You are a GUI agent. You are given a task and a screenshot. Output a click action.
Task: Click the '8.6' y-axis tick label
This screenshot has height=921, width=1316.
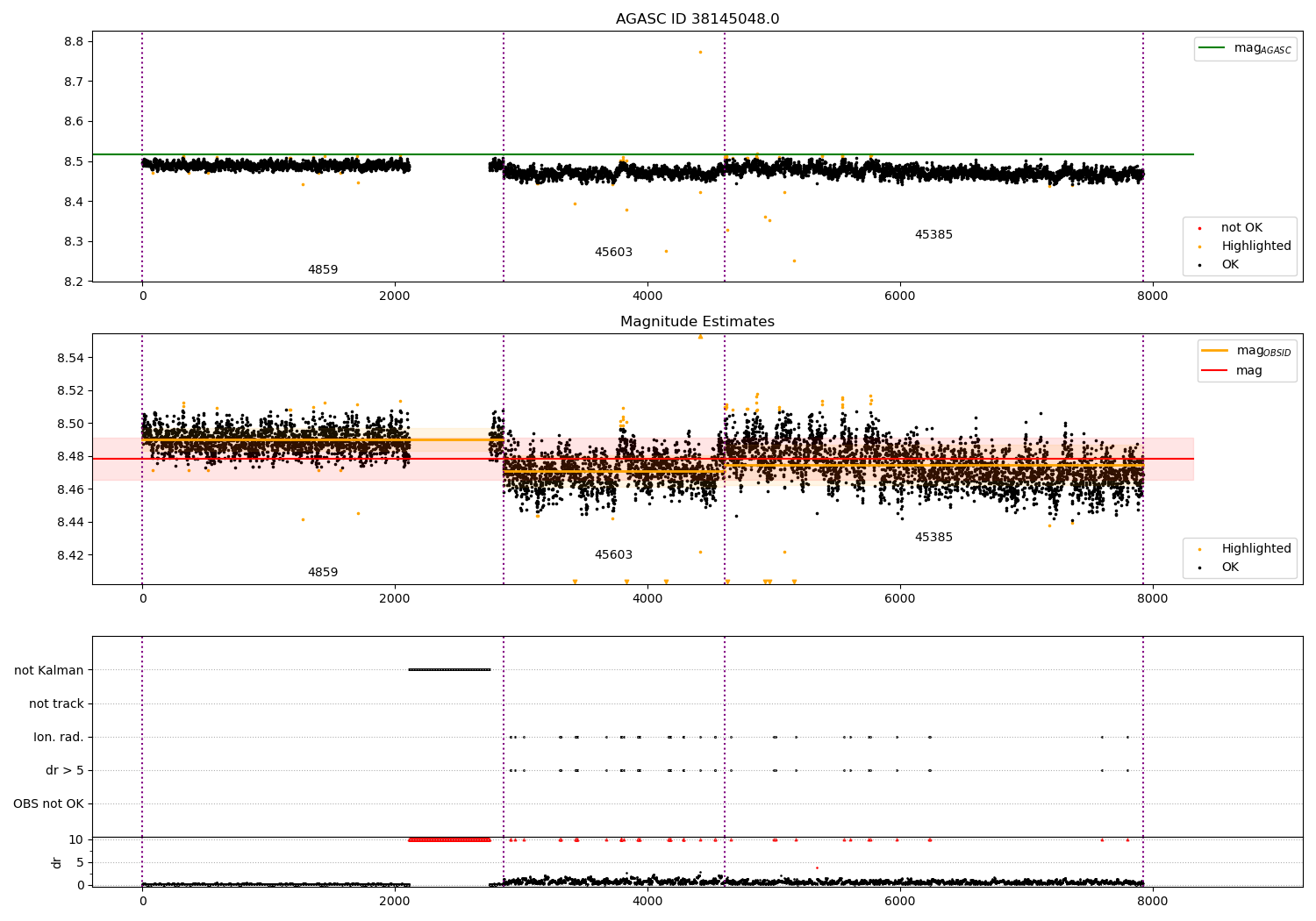point(74,122)
